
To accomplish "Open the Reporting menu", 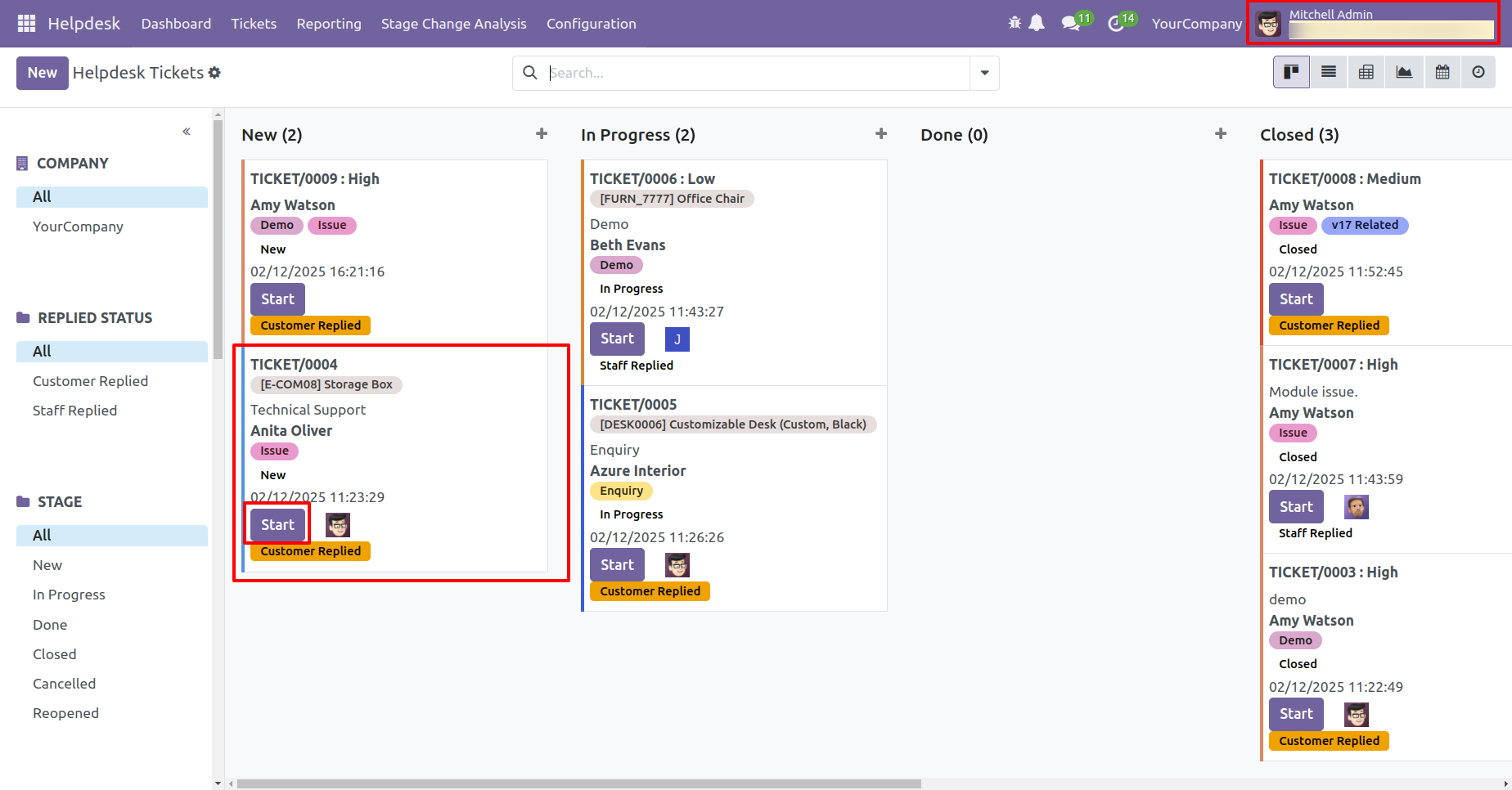I will coord(329,24).
